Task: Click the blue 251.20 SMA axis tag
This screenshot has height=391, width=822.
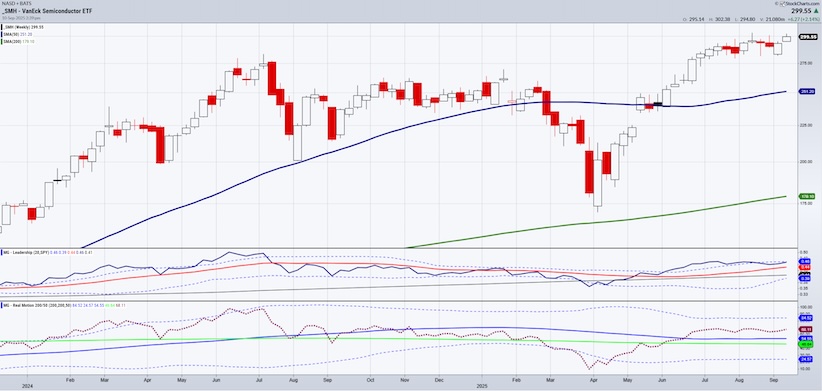Action: (x=806, y=91)
